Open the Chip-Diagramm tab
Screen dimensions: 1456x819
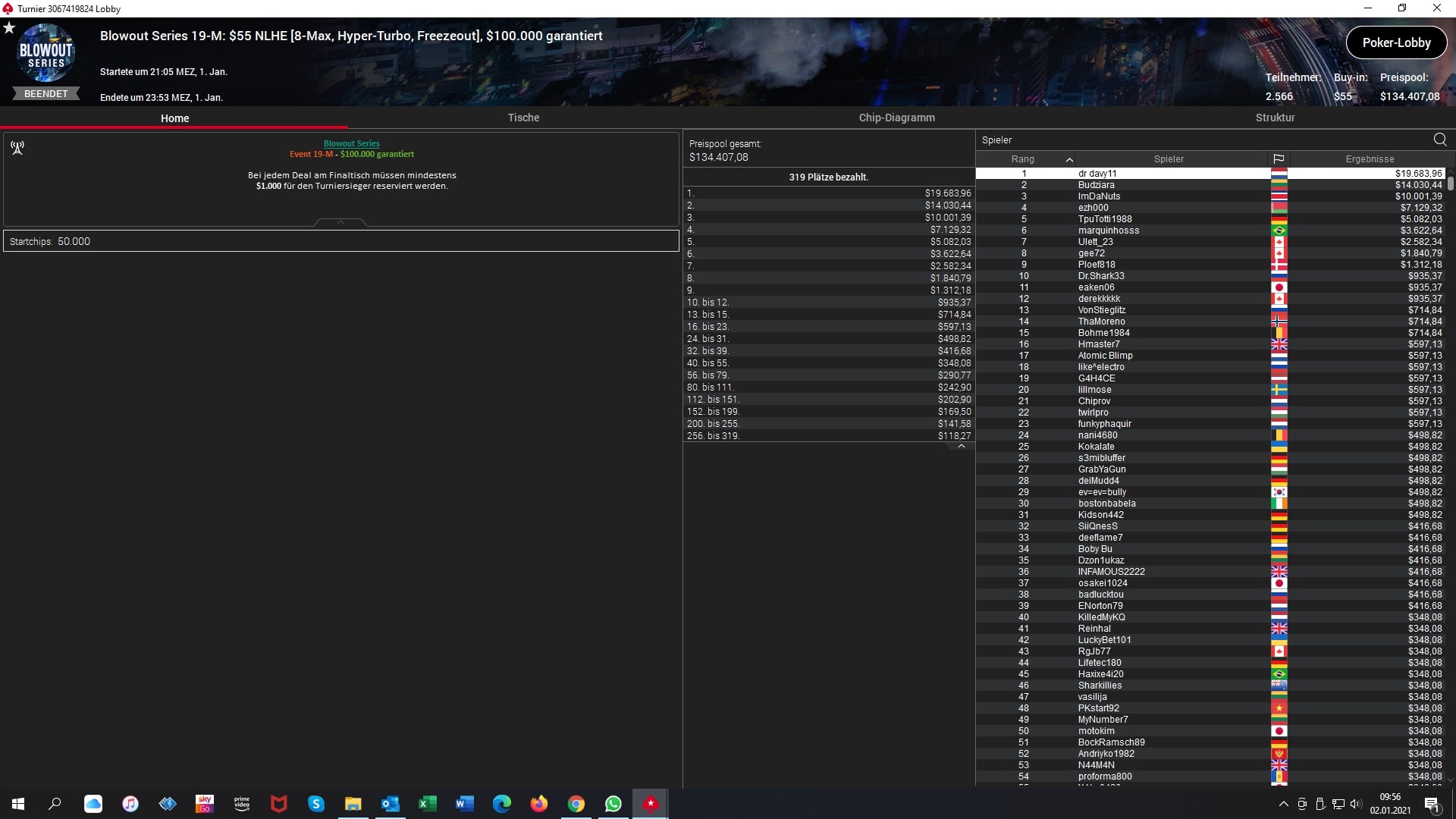point(896,118)
